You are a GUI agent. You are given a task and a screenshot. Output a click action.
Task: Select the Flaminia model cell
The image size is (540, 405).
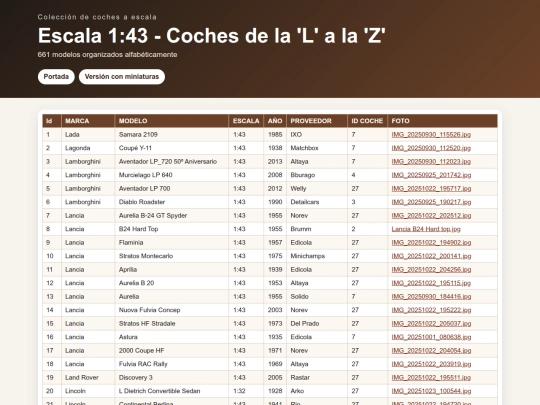pyautogui.click(x=172, y=242)
